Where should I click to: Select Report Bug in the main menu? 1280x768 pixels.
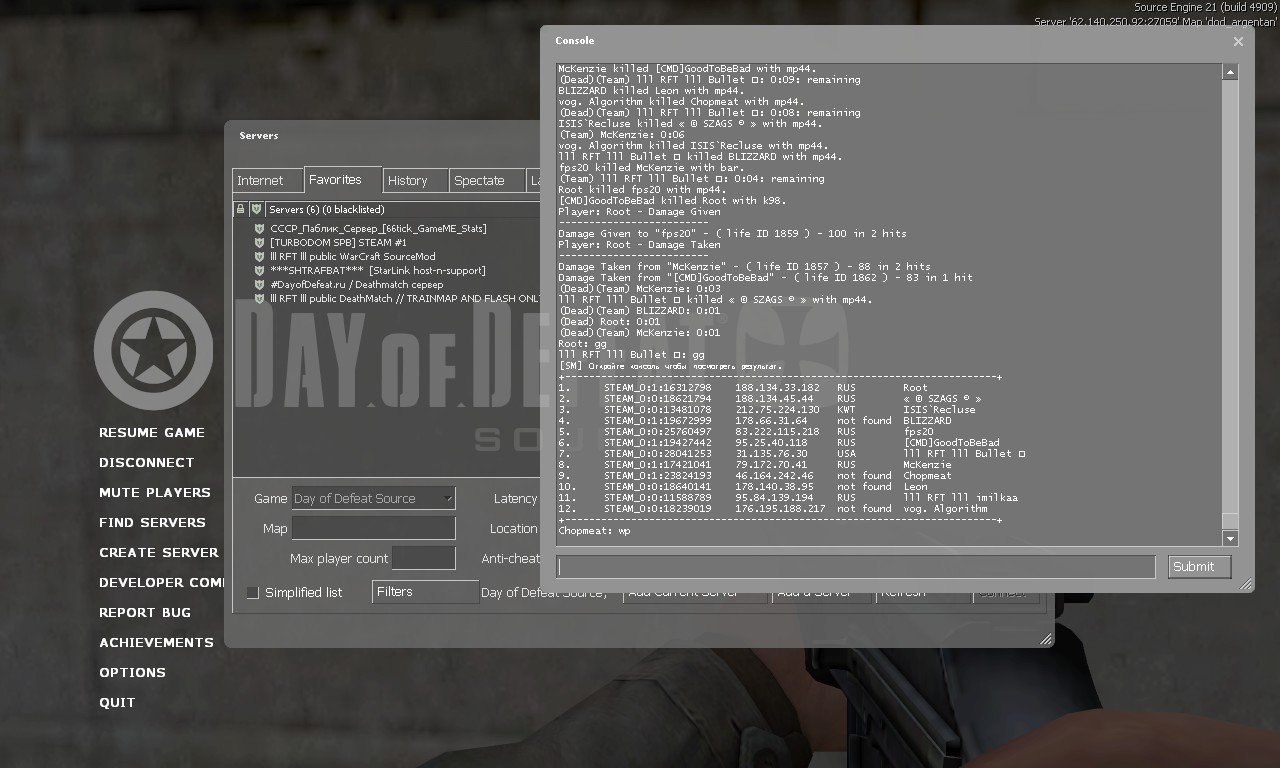pos(145,612)
